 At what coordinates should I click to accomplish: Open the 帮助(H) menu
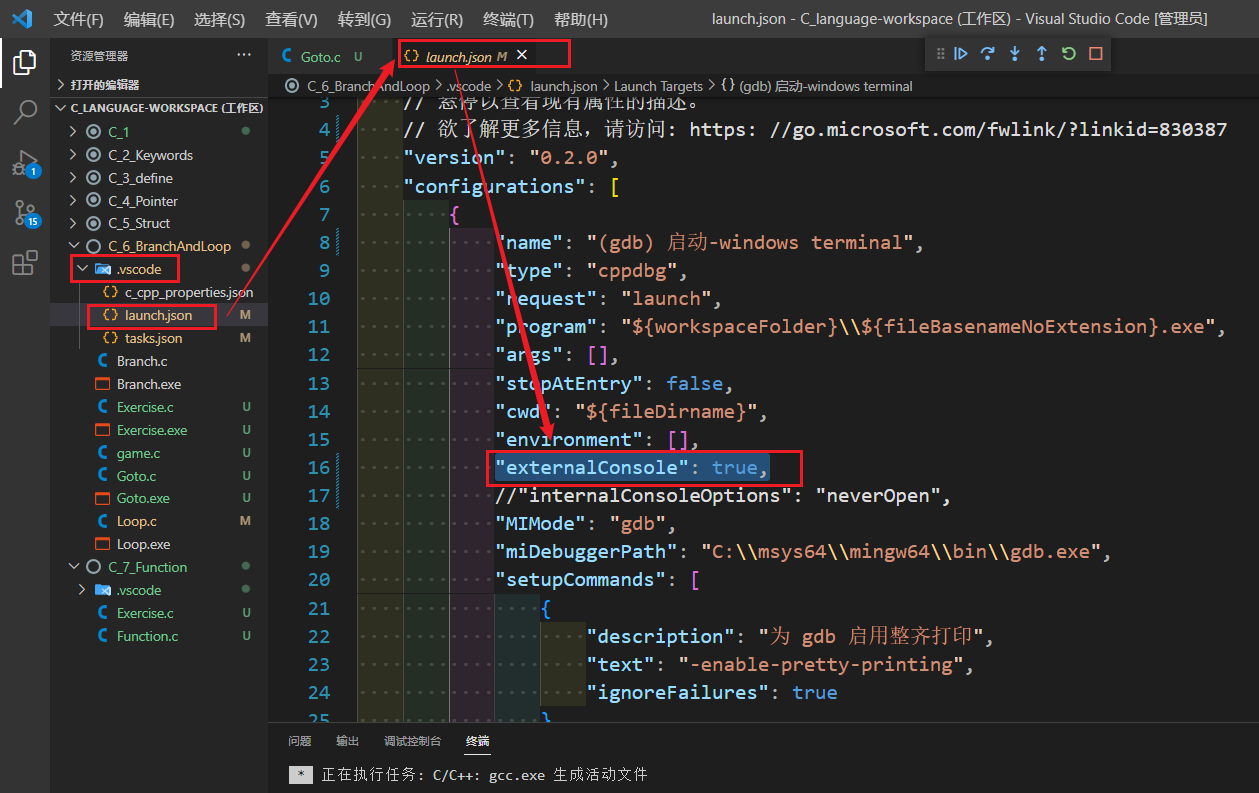pyautogui.click(x=580, y=19)
